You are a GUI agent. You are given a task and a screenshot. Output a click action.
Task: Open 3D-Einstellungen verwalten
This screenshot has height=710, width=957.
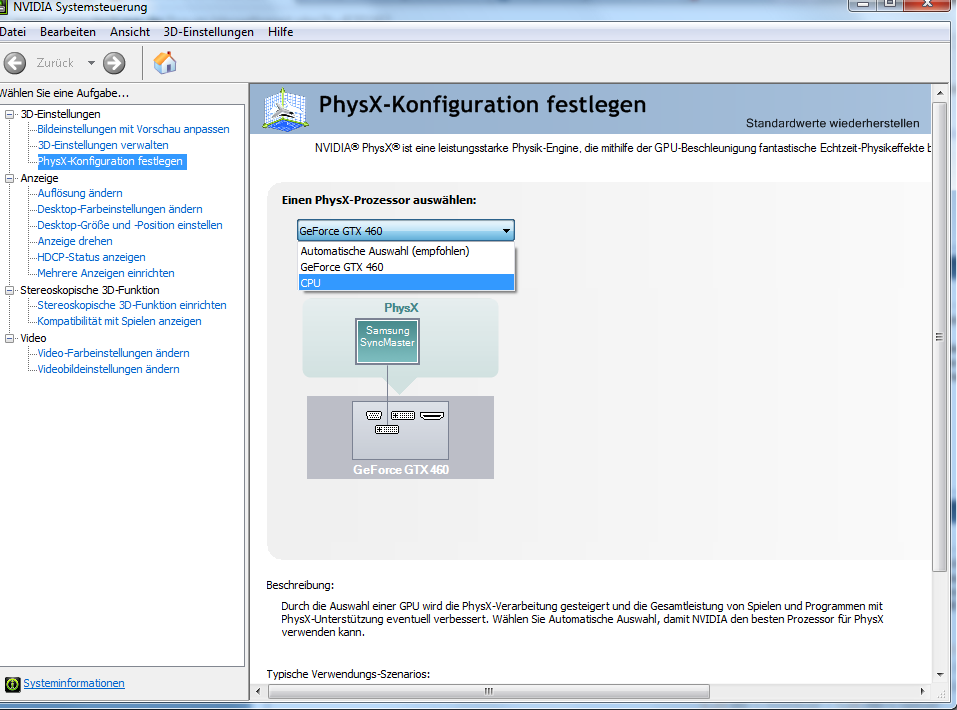click(103, 145)
